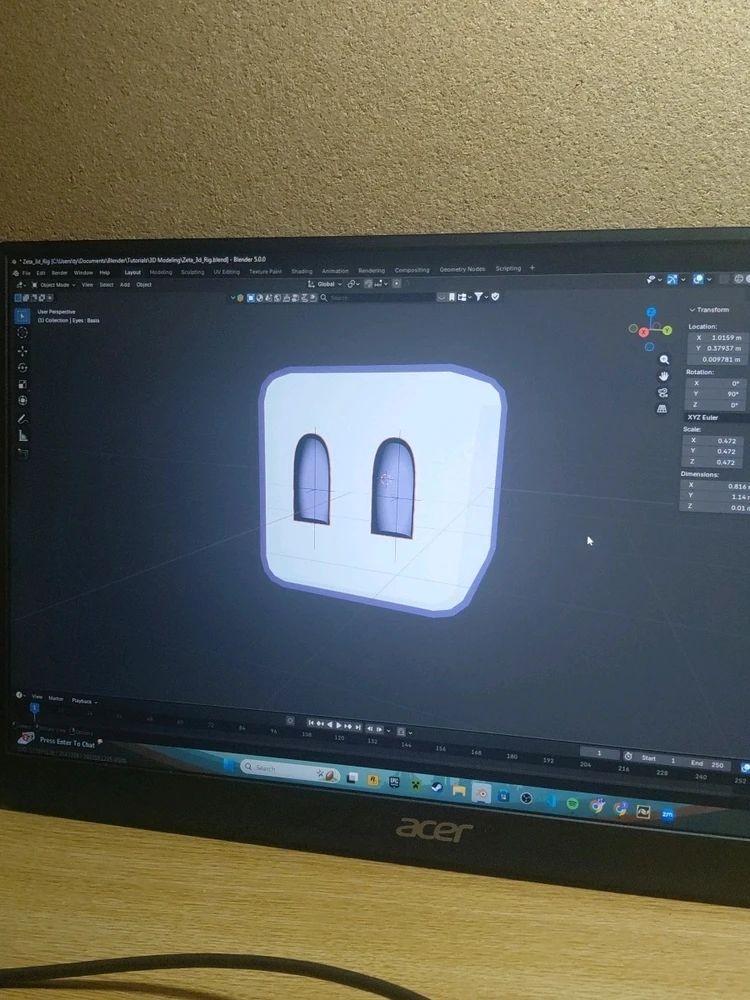The width and height of the screenshot is (750, 1000).
Task: Select the Cursor tool in left toolbar
Action: tap(23, 332)
